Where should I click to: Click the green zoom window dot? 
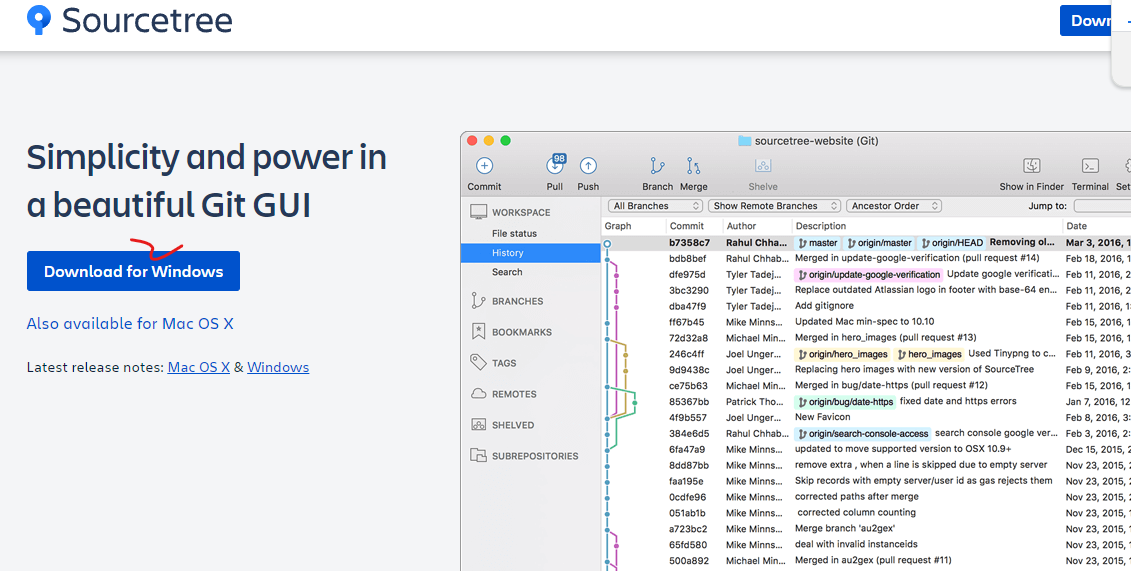(x=506, y=141)
